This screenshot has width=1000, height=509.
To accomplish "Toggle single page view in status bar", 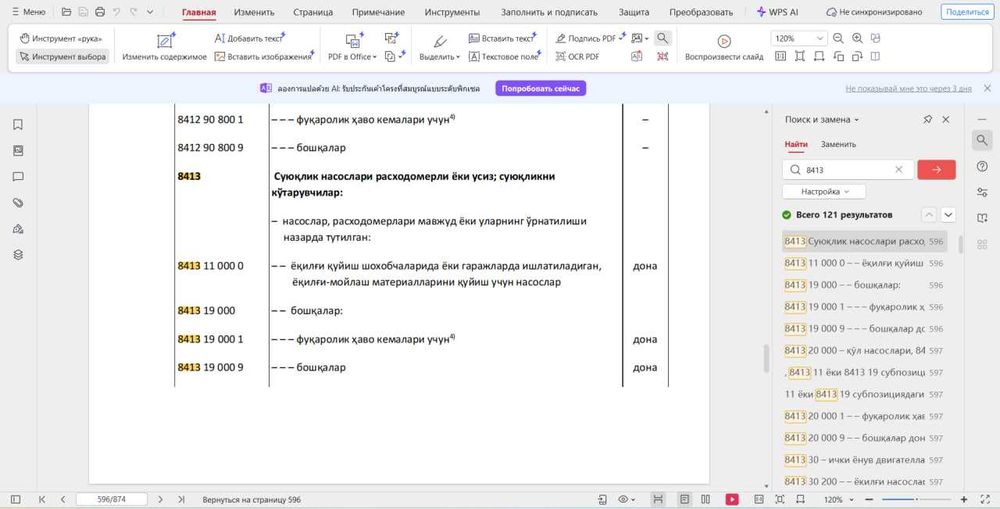I will point(684,499).
